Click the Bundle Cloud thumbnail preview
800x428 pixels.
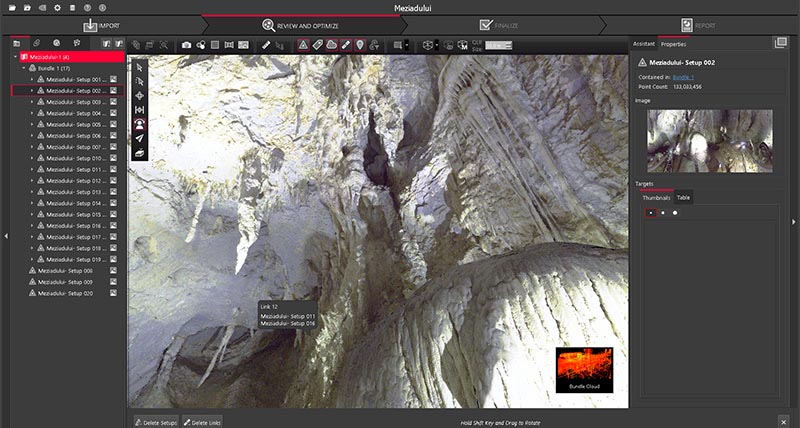click(584, 369)
